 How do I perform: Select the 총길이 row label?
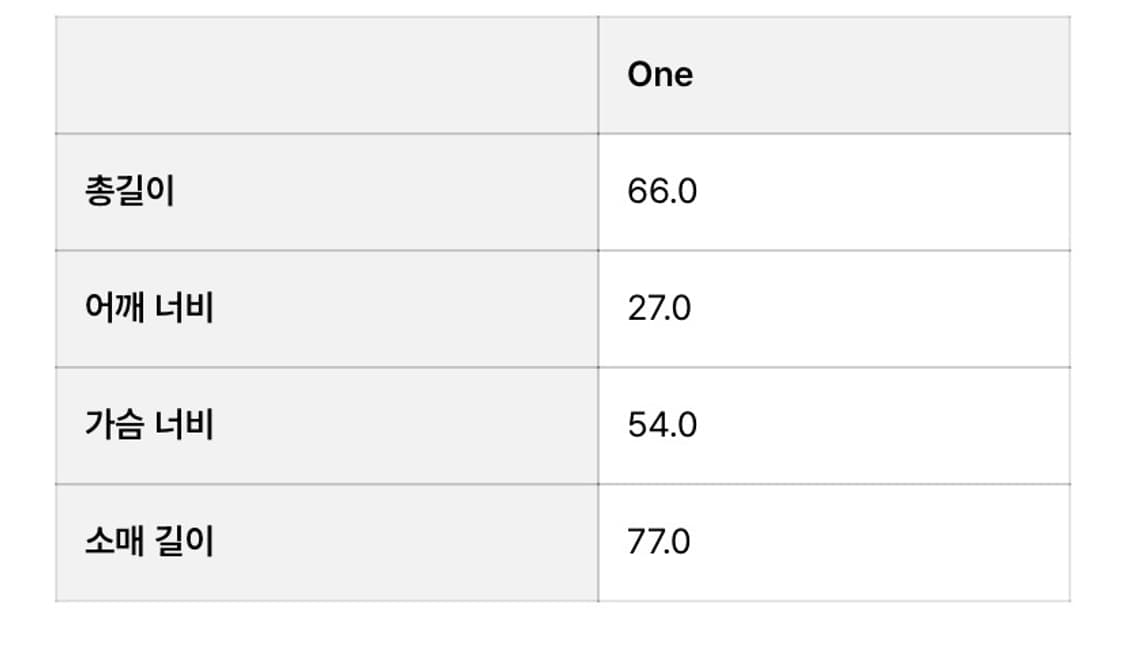[129, 191]
